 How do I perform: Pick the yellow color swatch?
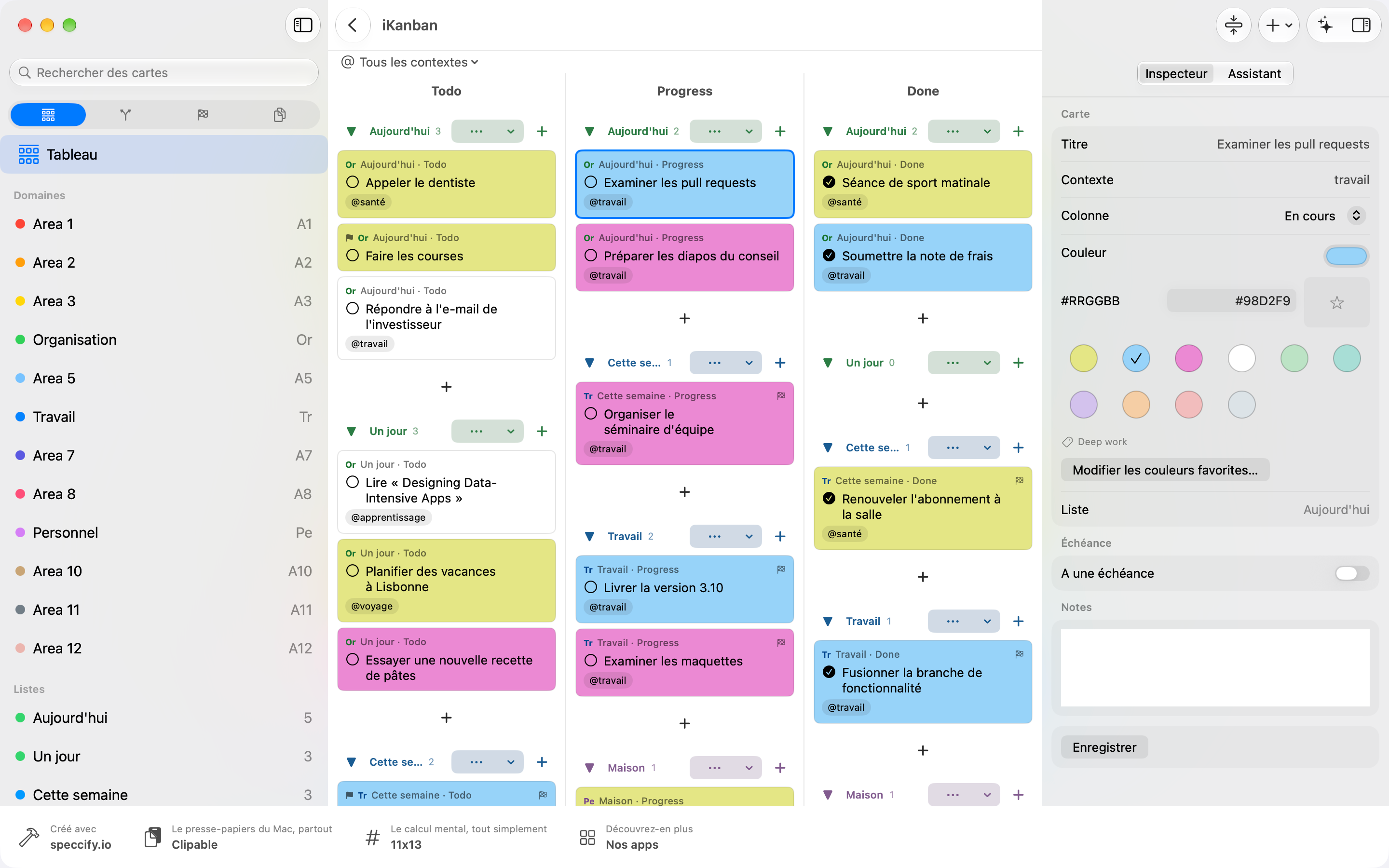tap(1083, 359)
